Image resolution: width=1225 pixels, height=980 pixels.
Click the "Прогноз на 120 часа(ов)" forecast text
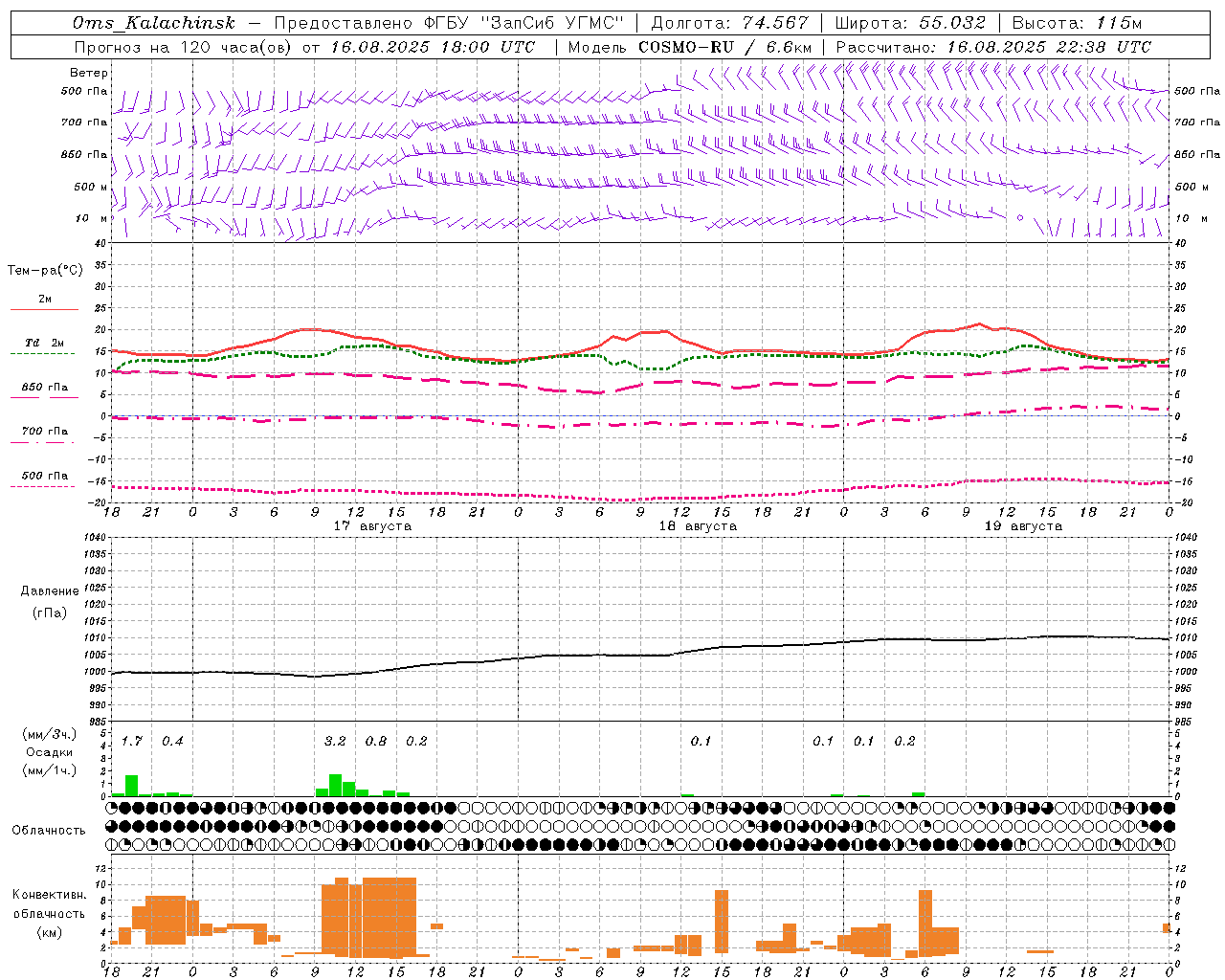click(185, 47)
